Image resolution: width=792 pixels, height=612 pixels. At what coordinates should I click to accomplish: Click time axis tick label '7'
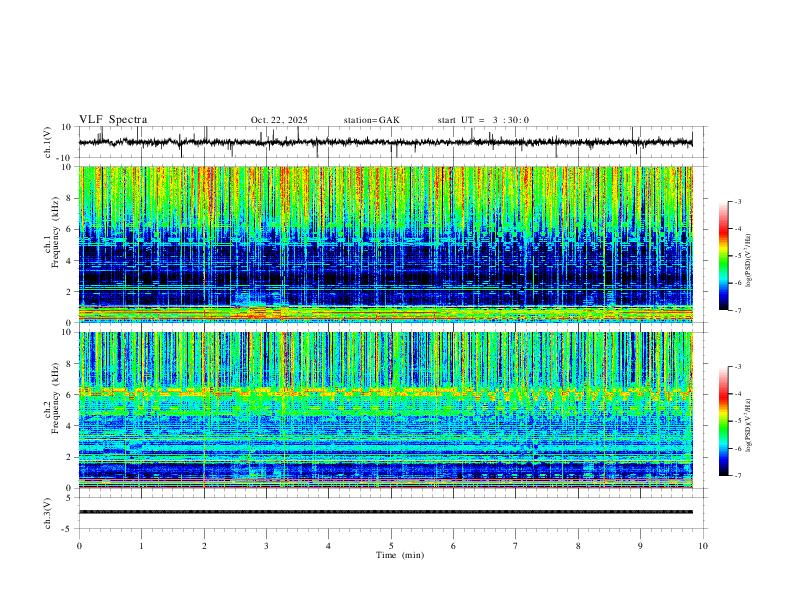pos(516,546)
